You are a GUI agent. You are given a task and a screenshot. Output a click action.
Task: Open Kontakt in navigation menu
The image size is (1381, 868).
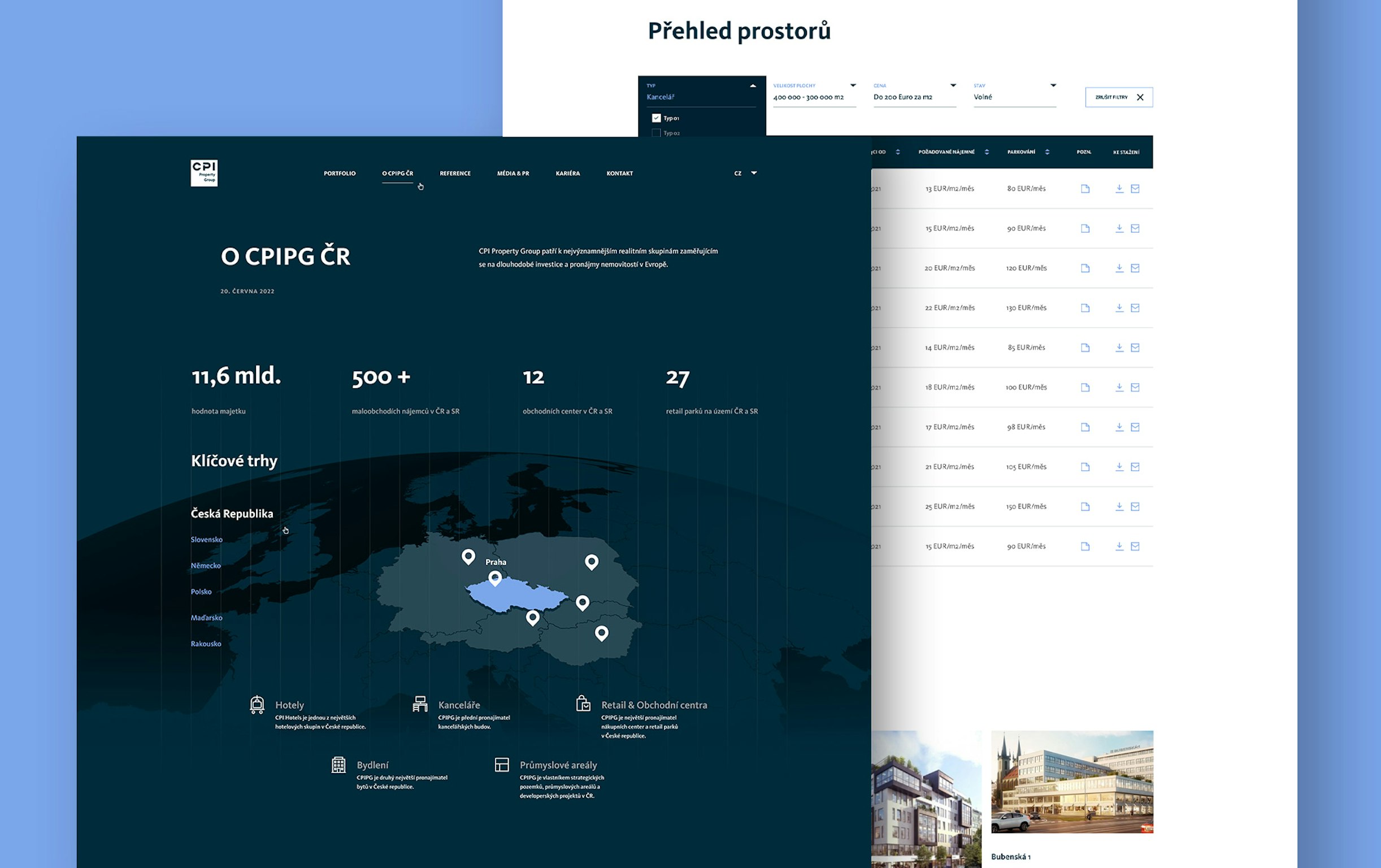(620, 173)
